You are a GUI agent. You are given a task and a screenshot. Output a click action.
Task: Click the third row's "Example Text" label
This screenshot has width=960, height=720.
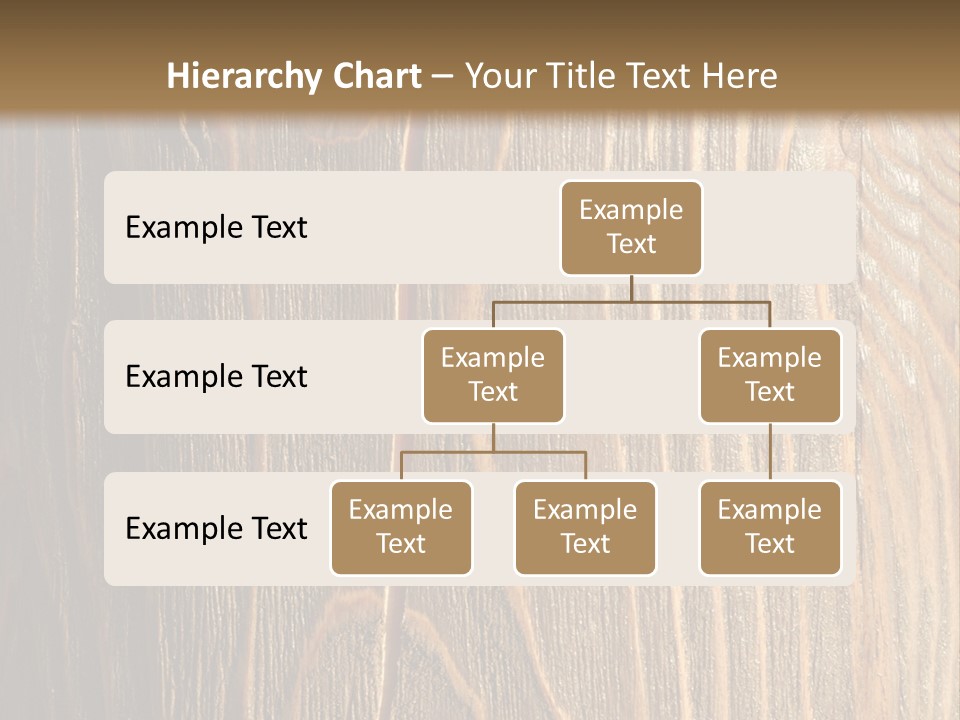click(216, 528)
